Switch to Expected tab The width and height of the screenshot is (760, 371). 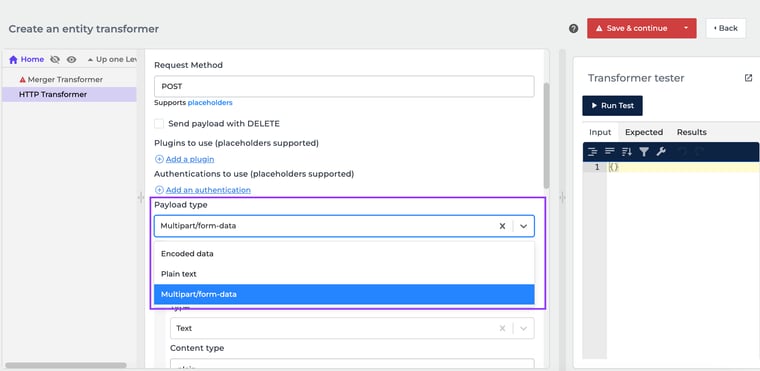tap(644, 132)
